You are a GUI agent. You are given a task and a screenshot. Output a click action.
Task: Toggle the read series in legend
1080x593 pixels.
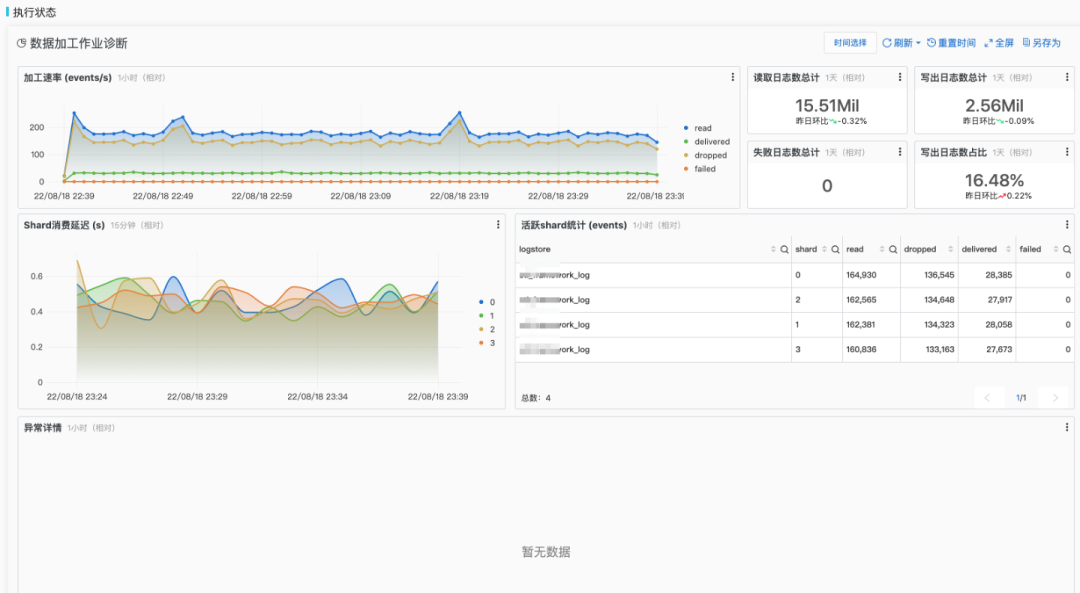702,128
